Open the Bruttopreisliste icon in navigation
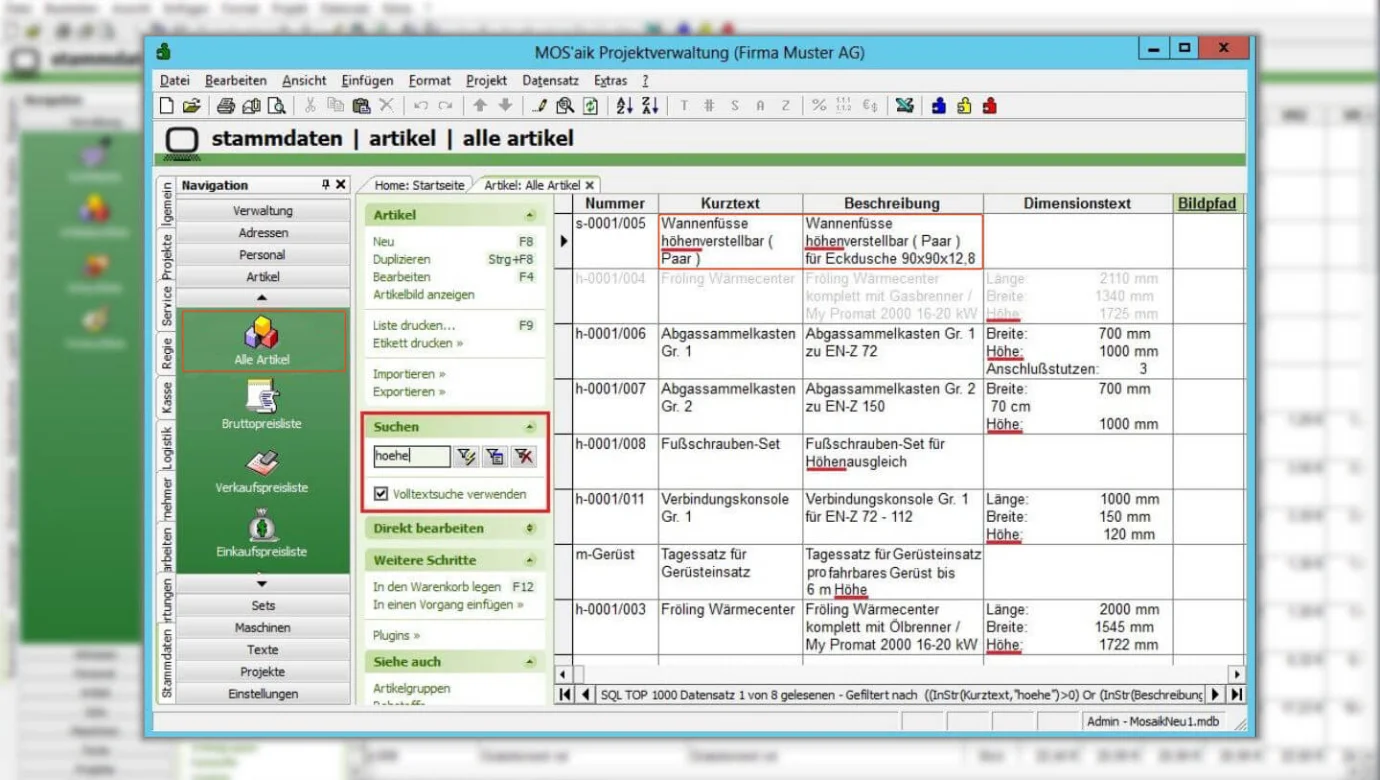Screen dimensions: 1380x780 [x=261, y=396]
